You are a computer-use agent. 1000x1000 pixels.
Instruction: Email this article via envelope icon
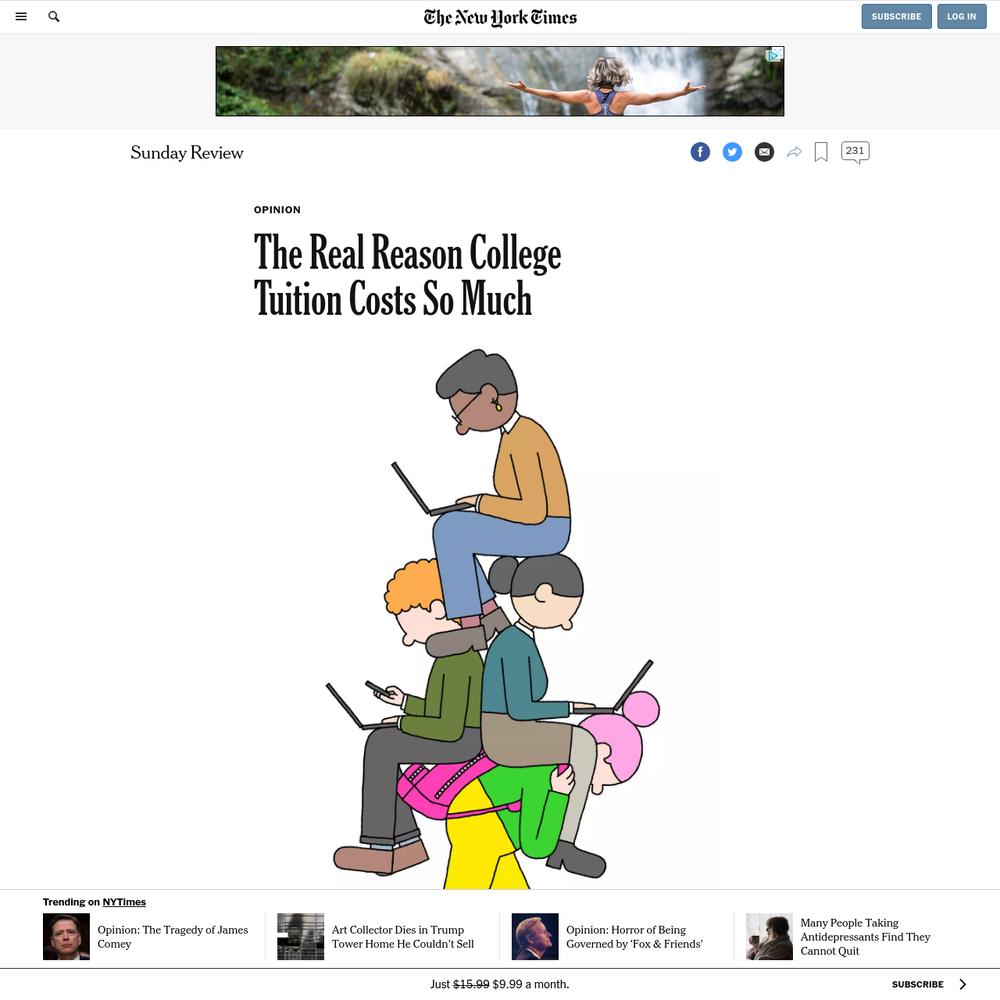(764, 152)
